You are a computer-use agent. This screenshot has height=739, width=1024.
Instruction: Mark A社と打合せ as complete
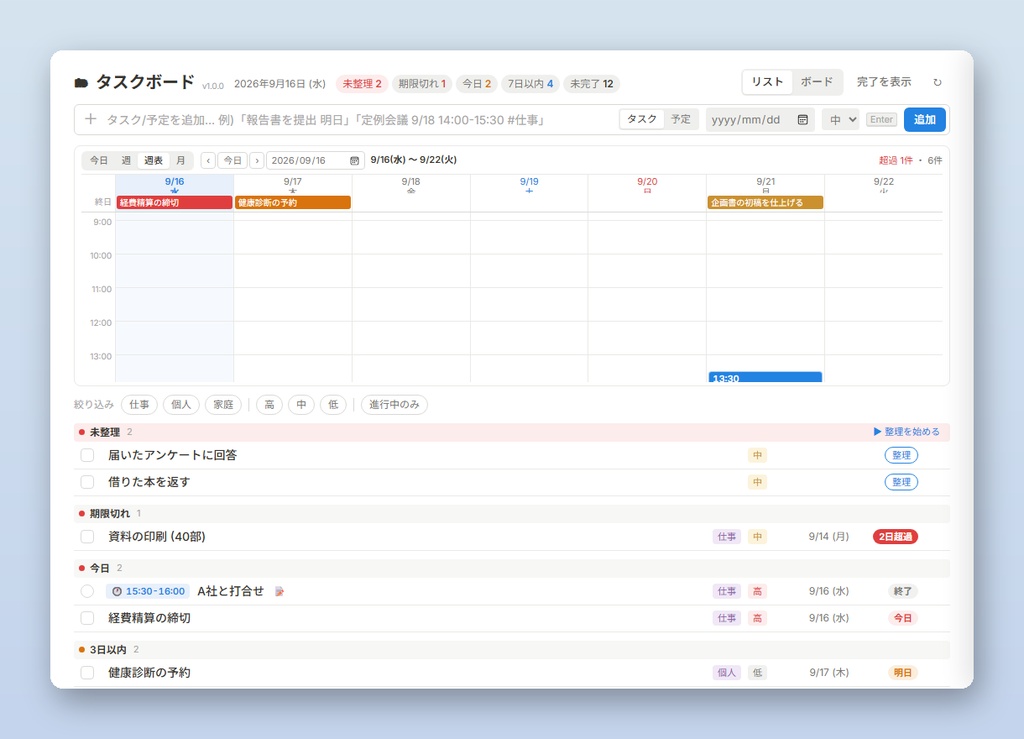pyautogui.click(x=88, y=591)
